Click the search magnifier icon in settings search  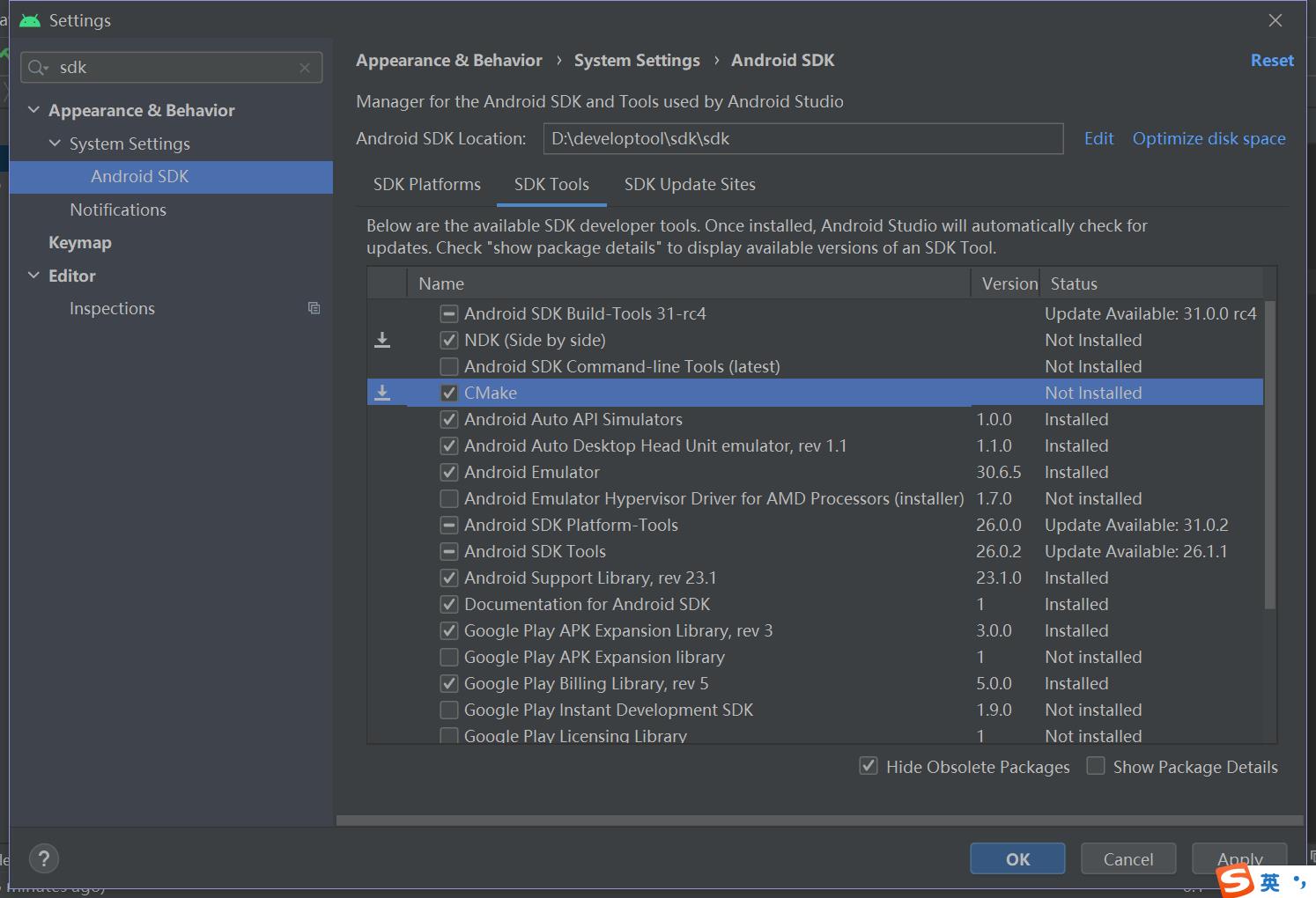coord(37,68)
